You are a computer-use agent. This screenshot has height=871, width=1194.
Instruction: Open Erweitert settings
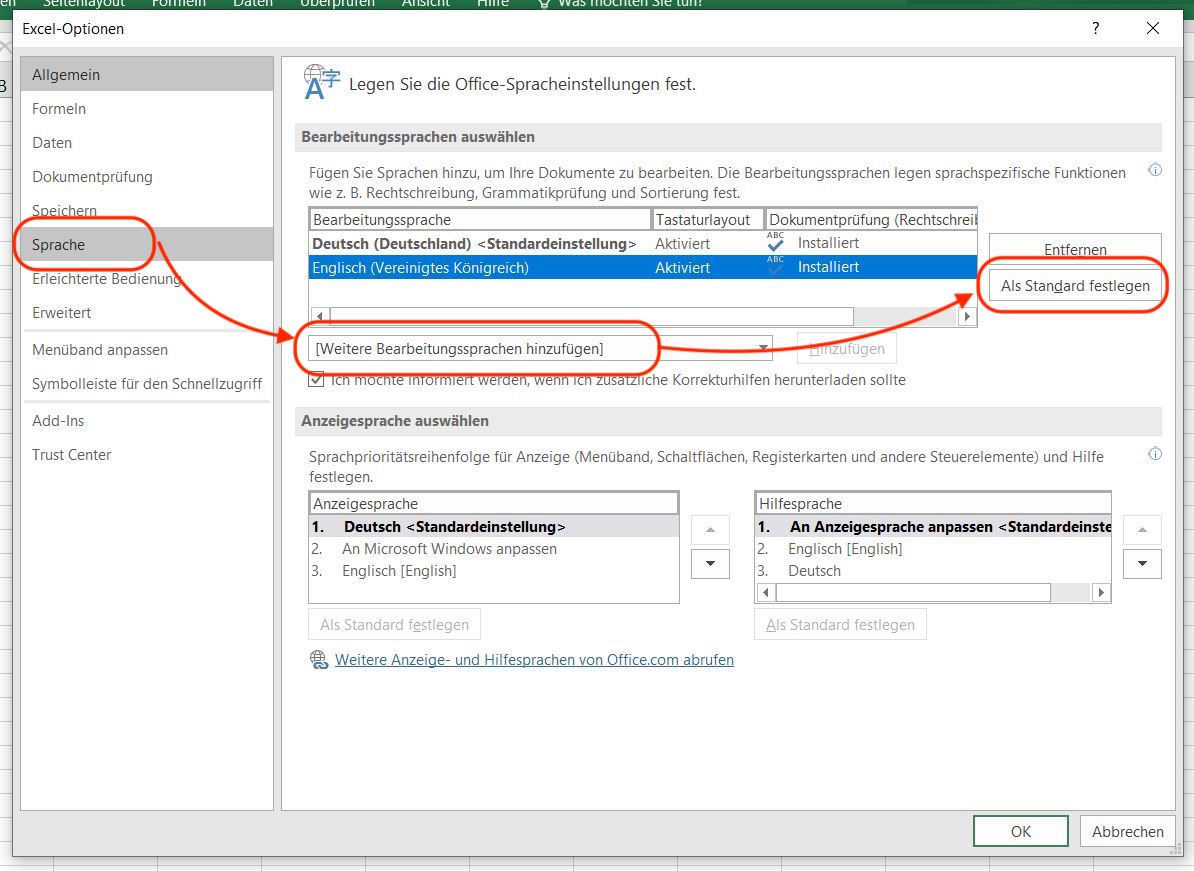tap(147, 313)
